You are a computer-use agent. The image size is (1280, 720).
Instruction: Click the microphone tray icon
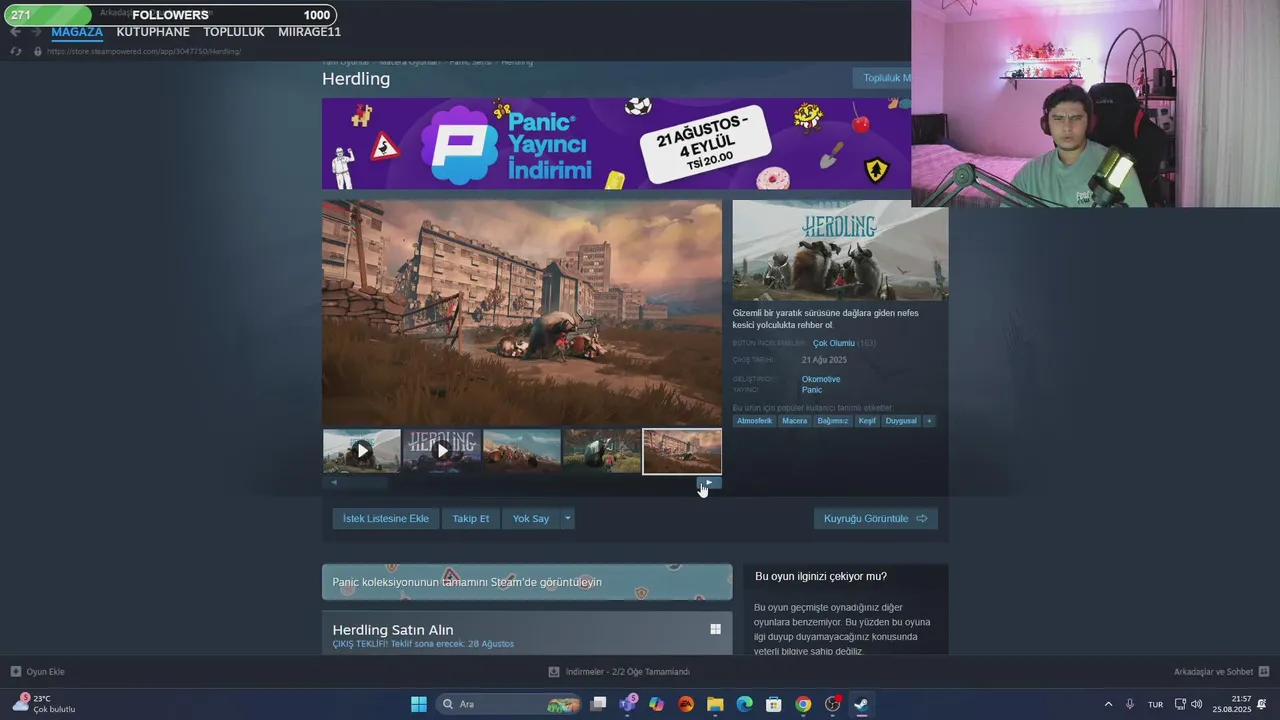[1130, 704]
